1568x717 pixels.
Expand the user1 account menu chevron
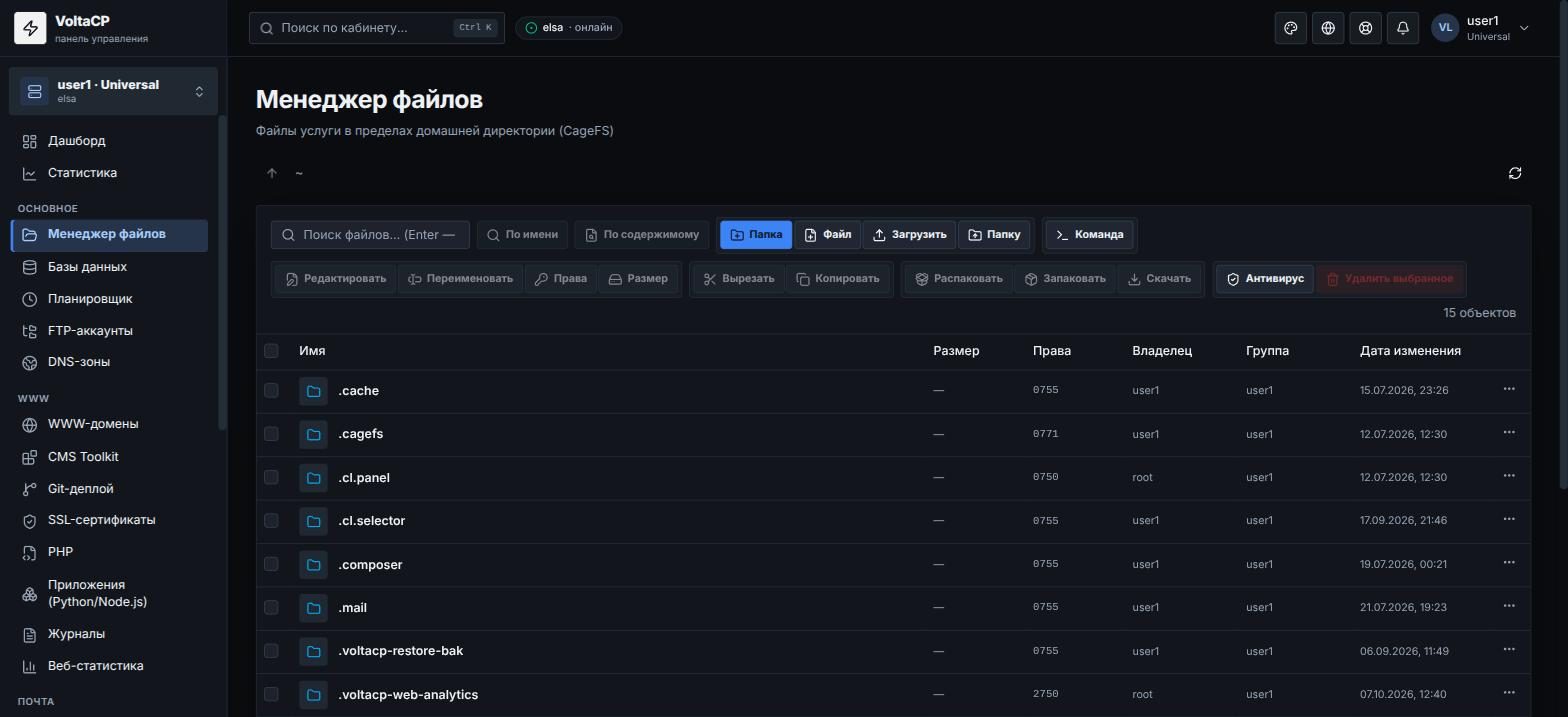click(1524, 28)
